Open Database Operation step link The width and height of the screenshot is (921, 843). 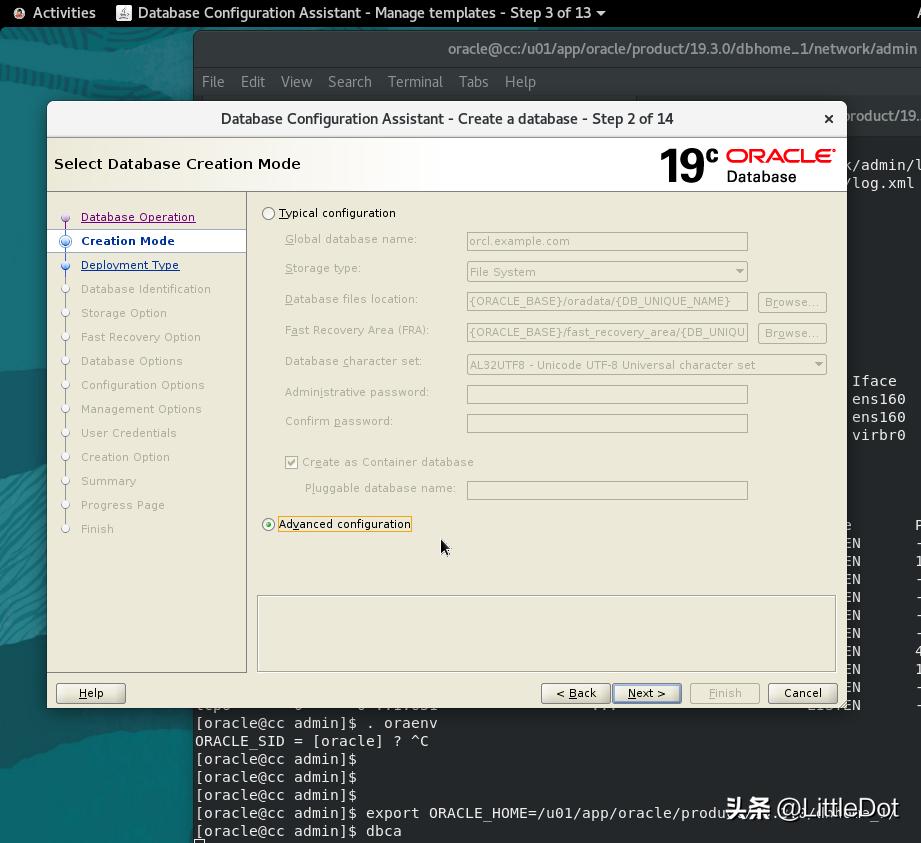[138, 217]
